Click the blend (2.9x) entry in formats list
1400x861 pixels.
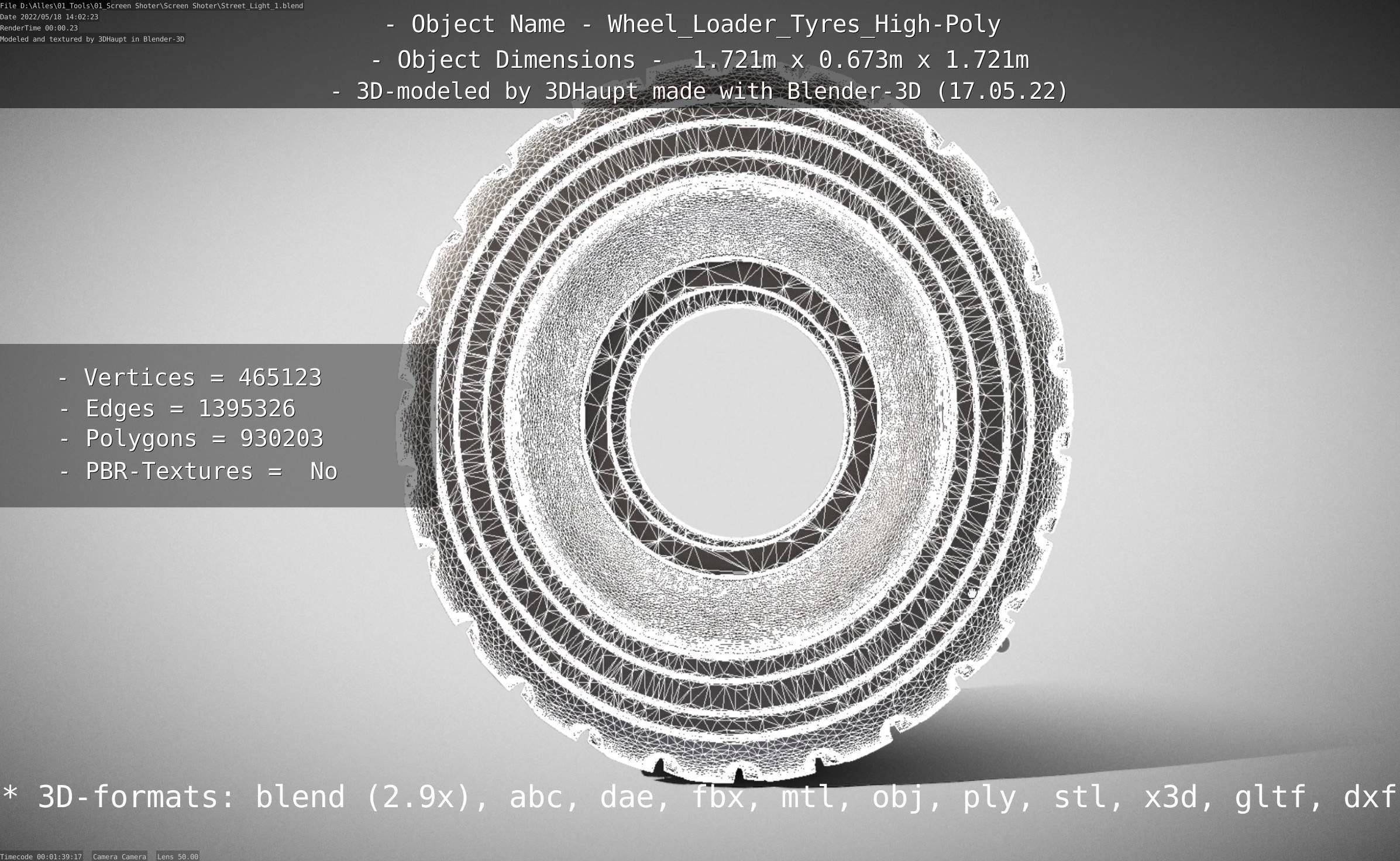tap(363, 797)
